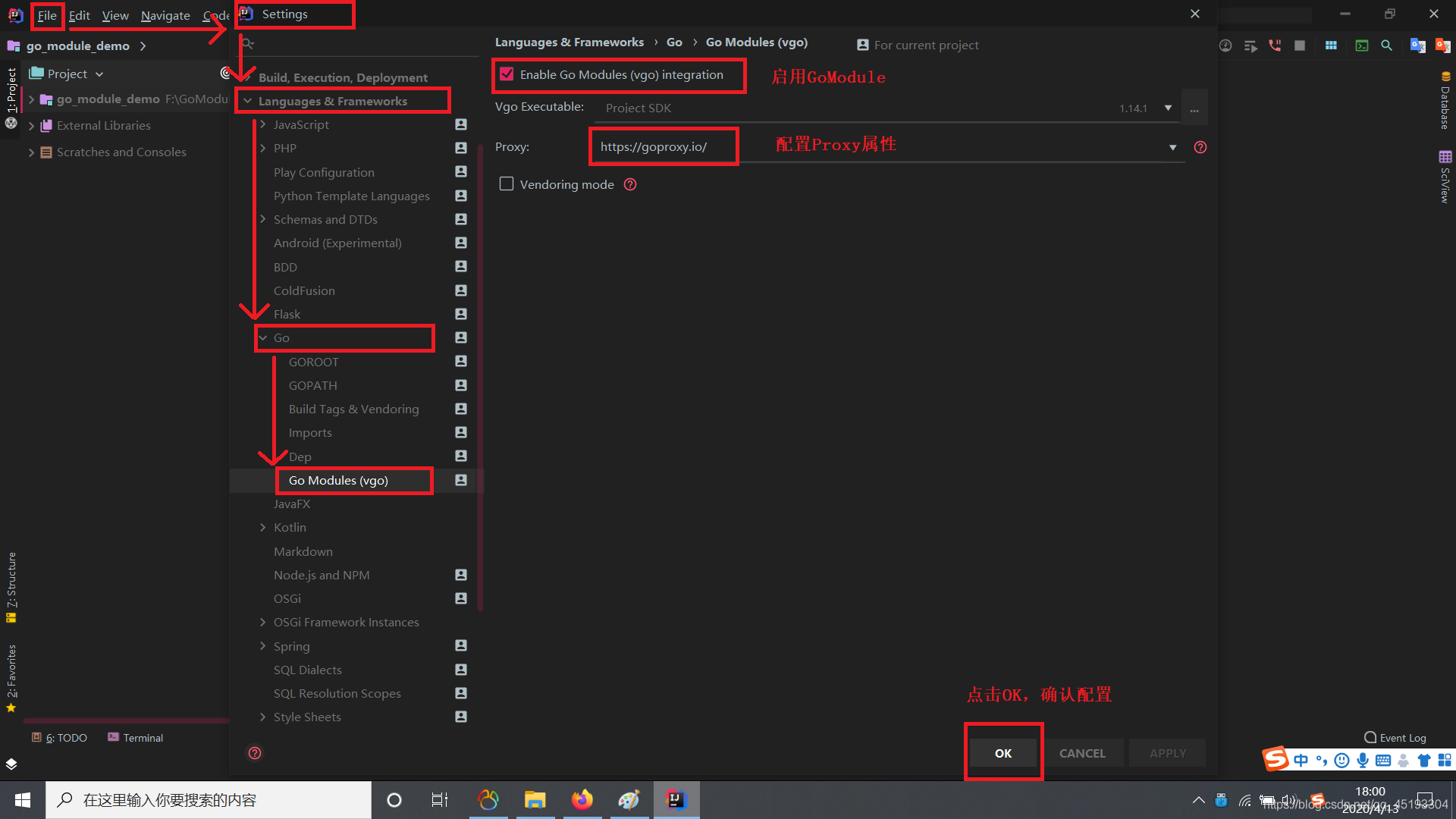
Task: Click the OK button
Action: [x=1003, y=753]
